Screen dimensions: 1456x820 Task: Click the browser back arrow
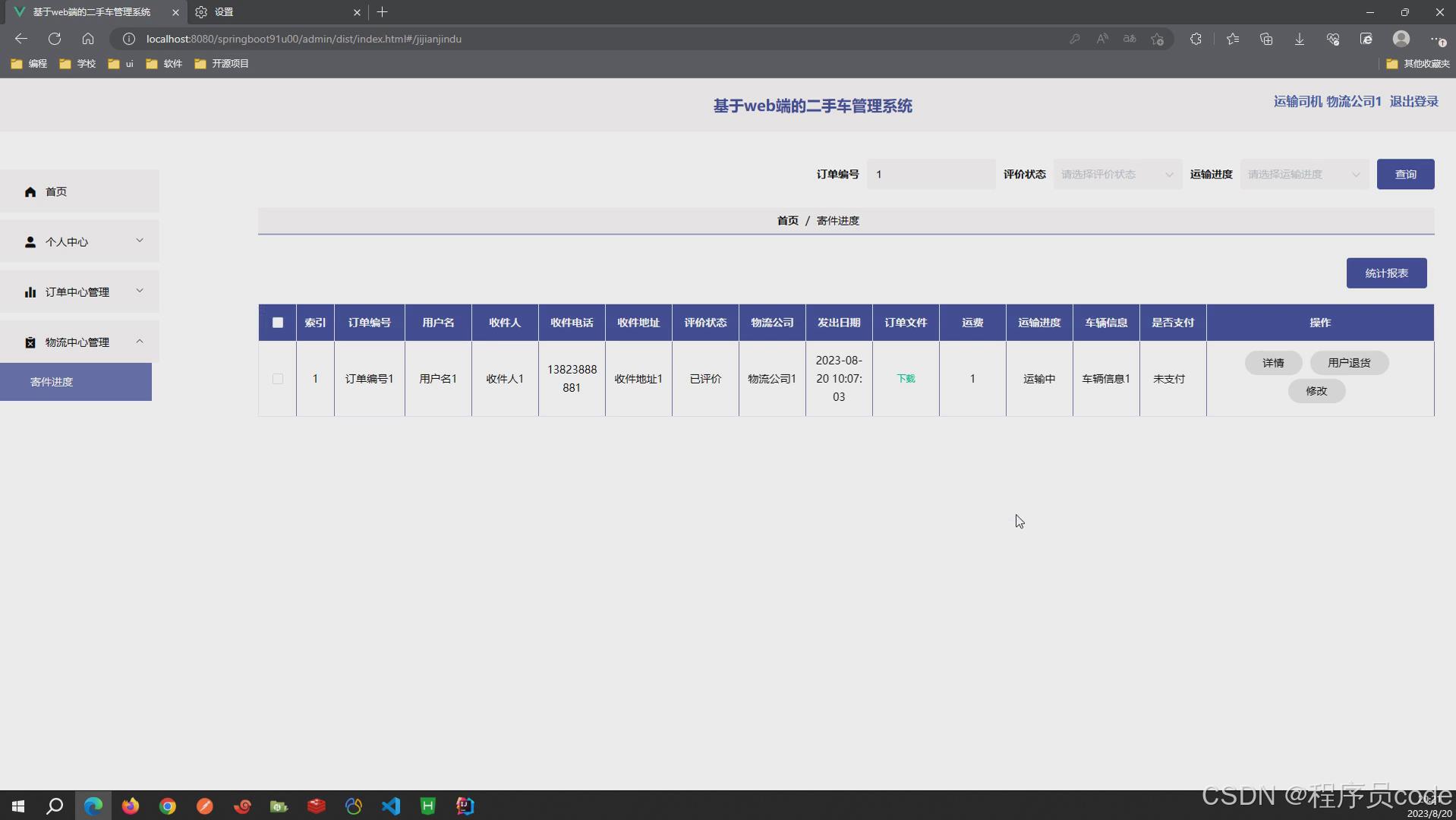point(21,39)
